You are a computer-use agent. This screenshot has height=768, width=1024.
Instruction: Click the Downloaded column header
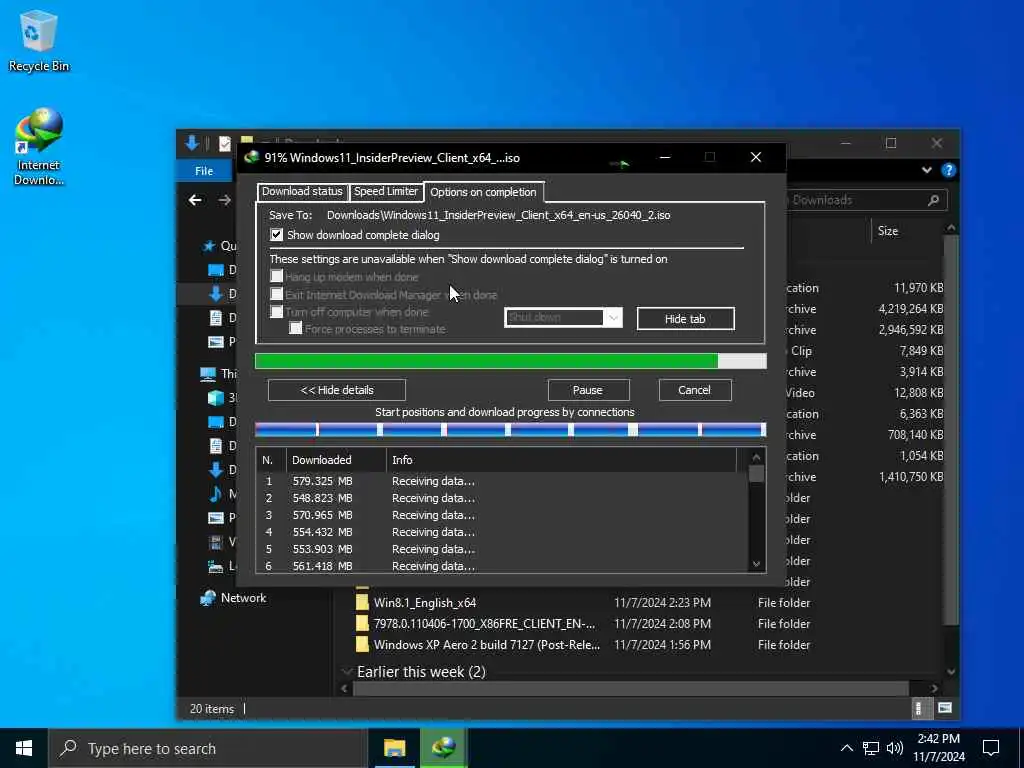click(x=336, y=460)
